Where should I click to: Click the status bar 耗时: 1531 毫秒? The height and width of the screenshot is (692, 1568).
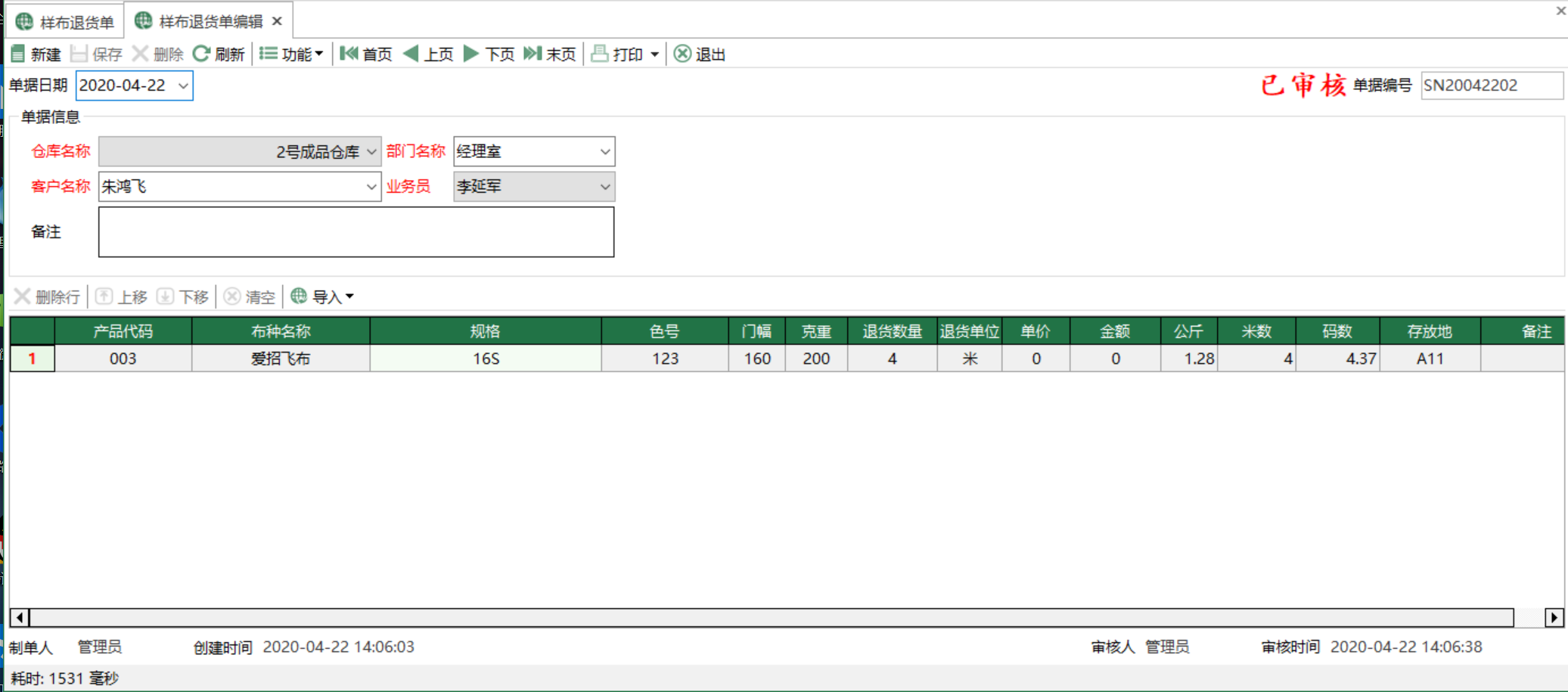[64, 678]
